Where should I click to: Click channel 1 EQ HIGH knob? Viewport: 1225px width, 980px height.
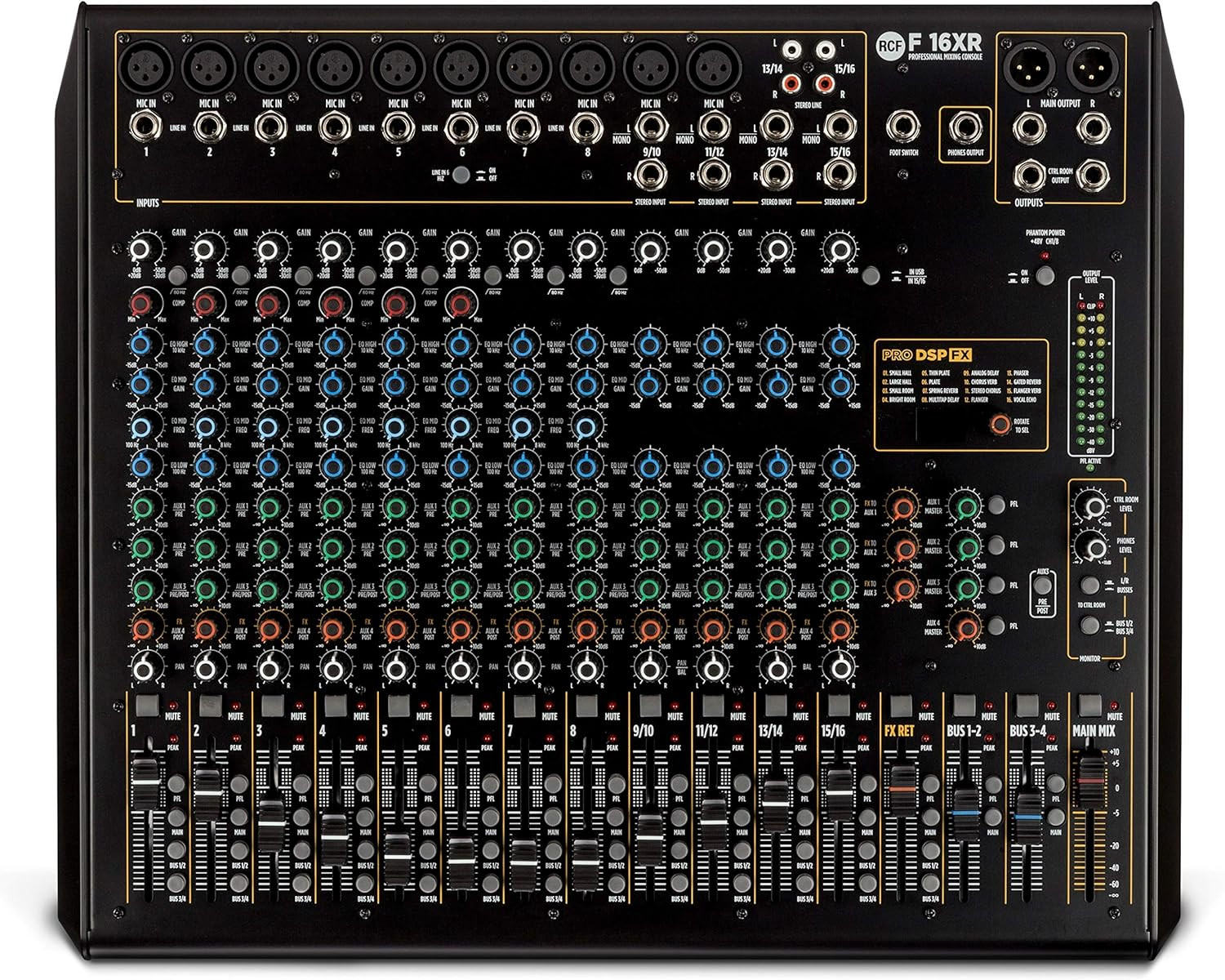141,345
